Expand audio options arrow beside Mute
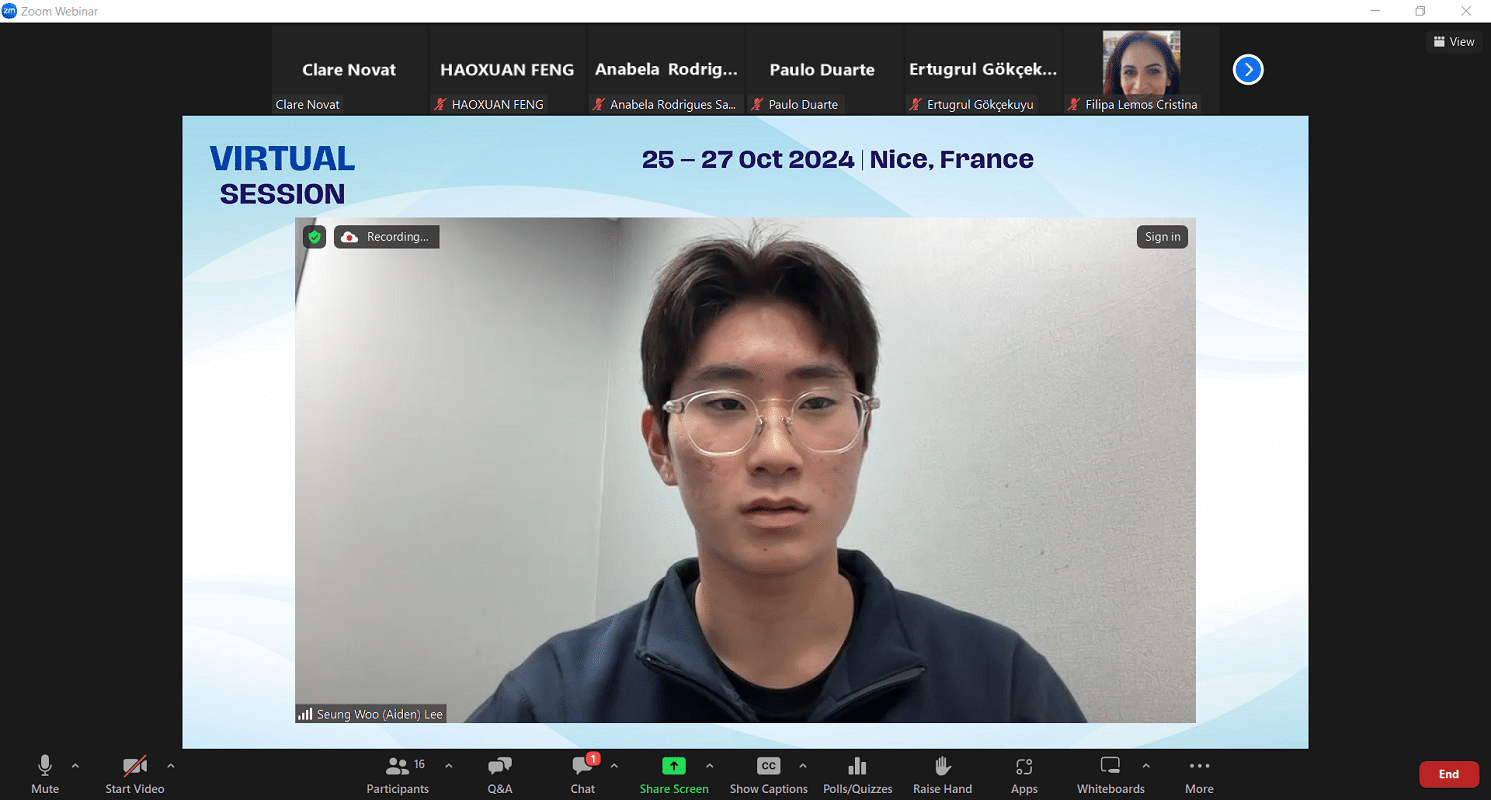 tap(75, 766)
